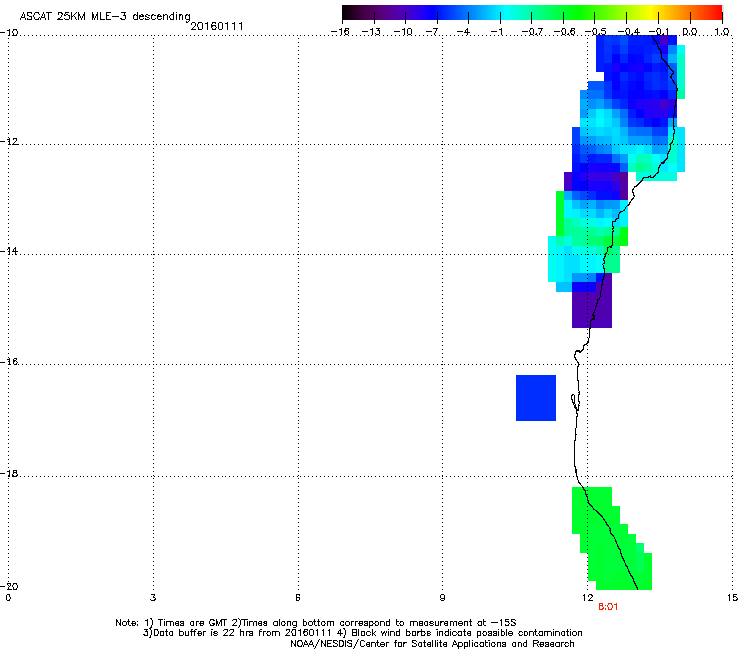Click the color bar label "-1"
The image size is (740, 650).
point(497,32)
